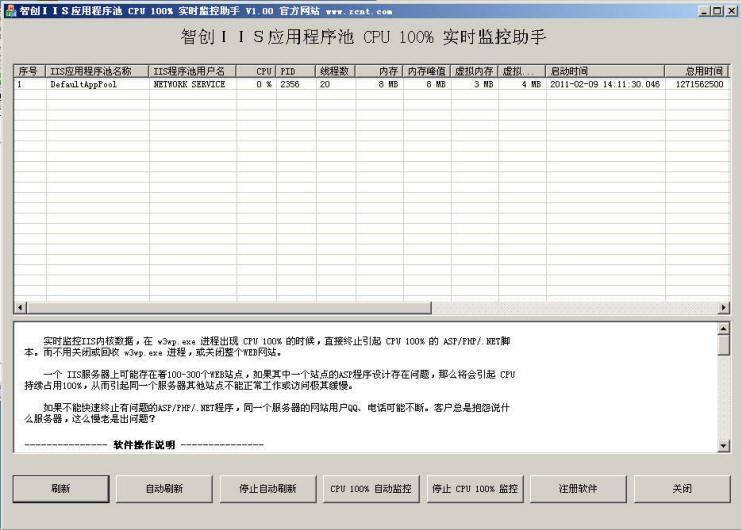Sort by 启动时间 column header
Viewport: 741px width, 530px height.
tap(605, 71)
